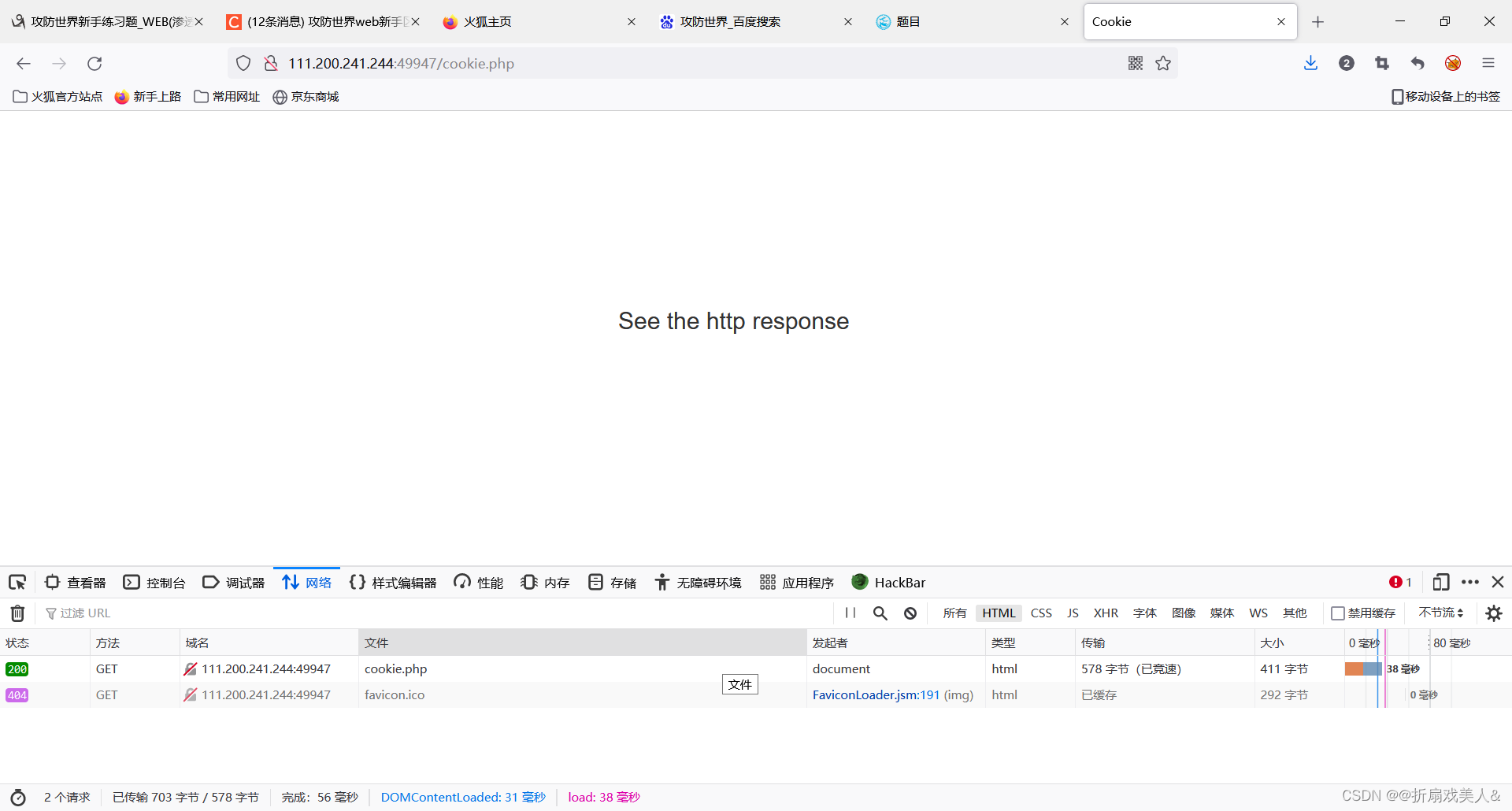Open devtools more options ellipsis
The image size is (1512, 811).
[1470, 583]
